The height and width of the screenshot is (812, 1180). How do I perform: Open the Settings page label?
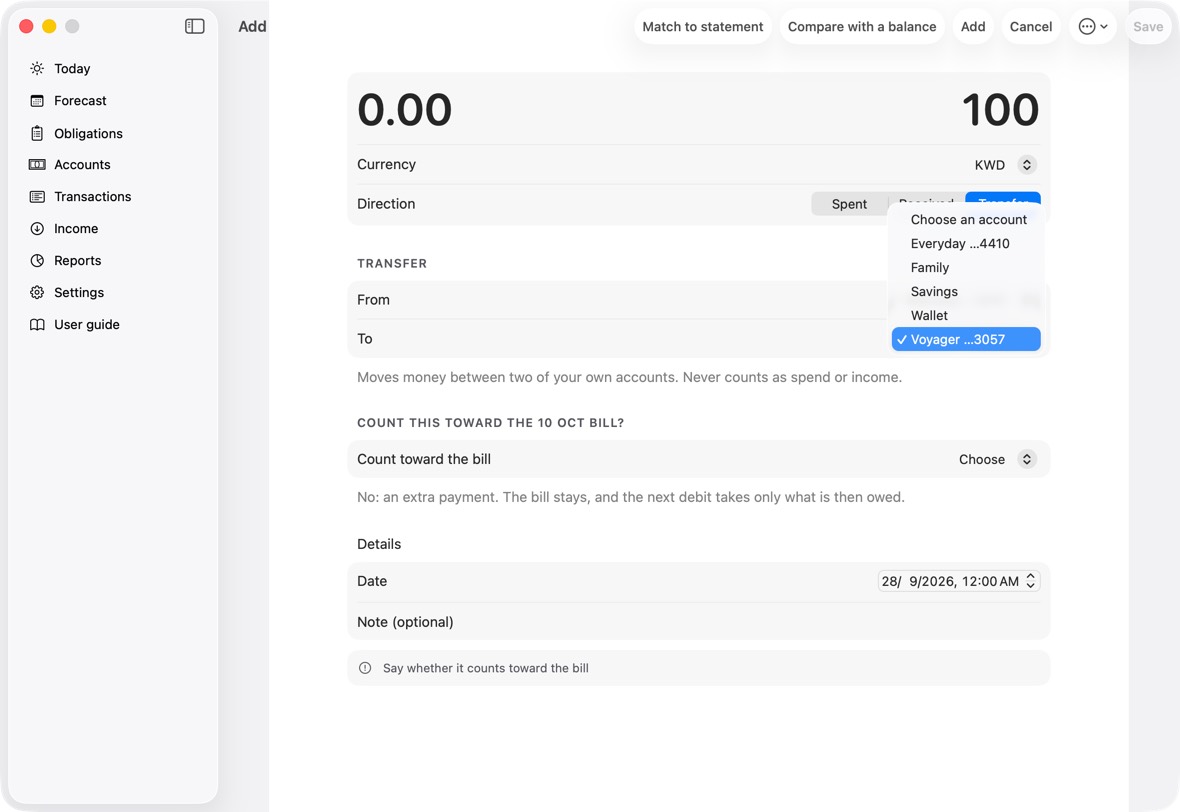79,293
